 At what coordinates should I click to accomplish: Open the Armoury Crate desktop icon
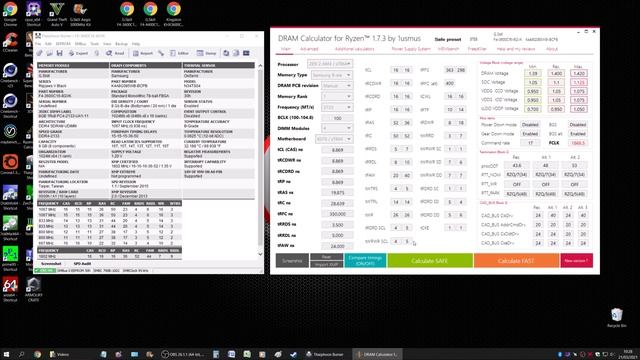33,289
